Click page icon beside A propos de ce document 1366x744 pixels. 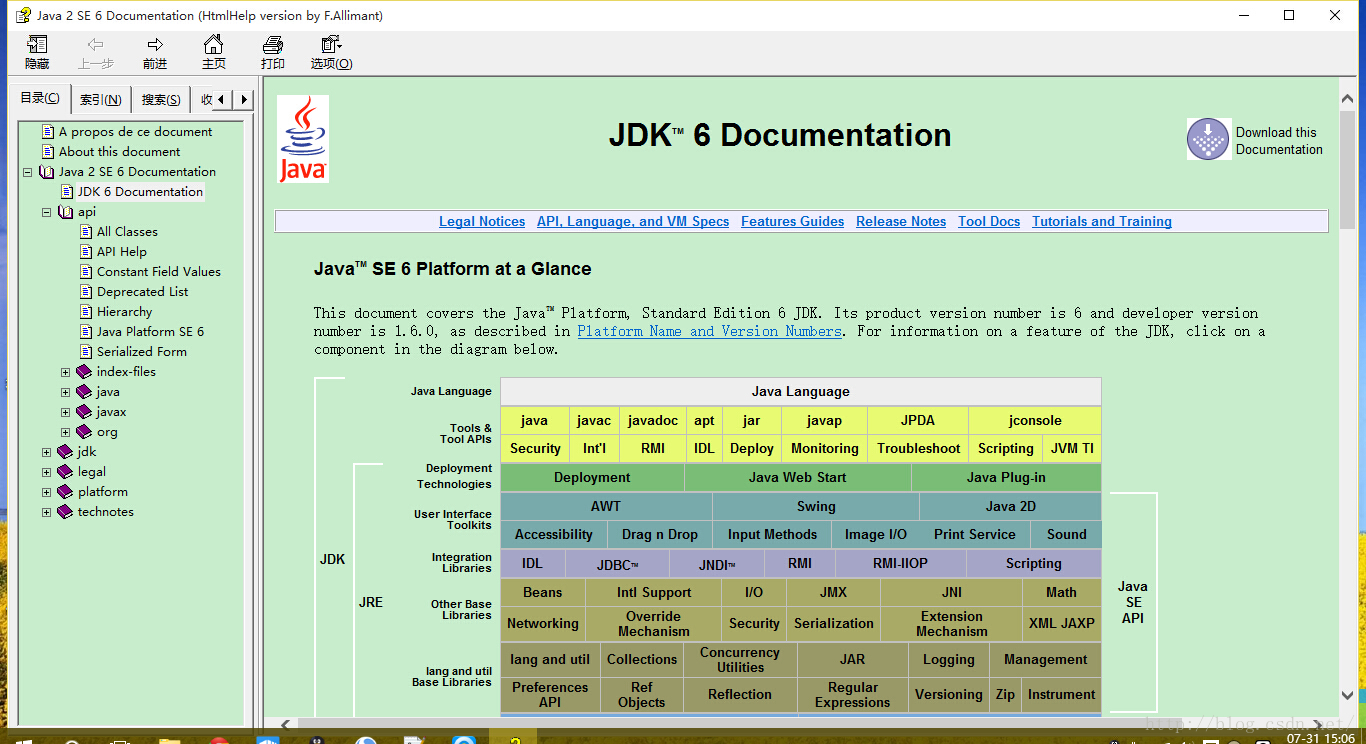(48, 132)
